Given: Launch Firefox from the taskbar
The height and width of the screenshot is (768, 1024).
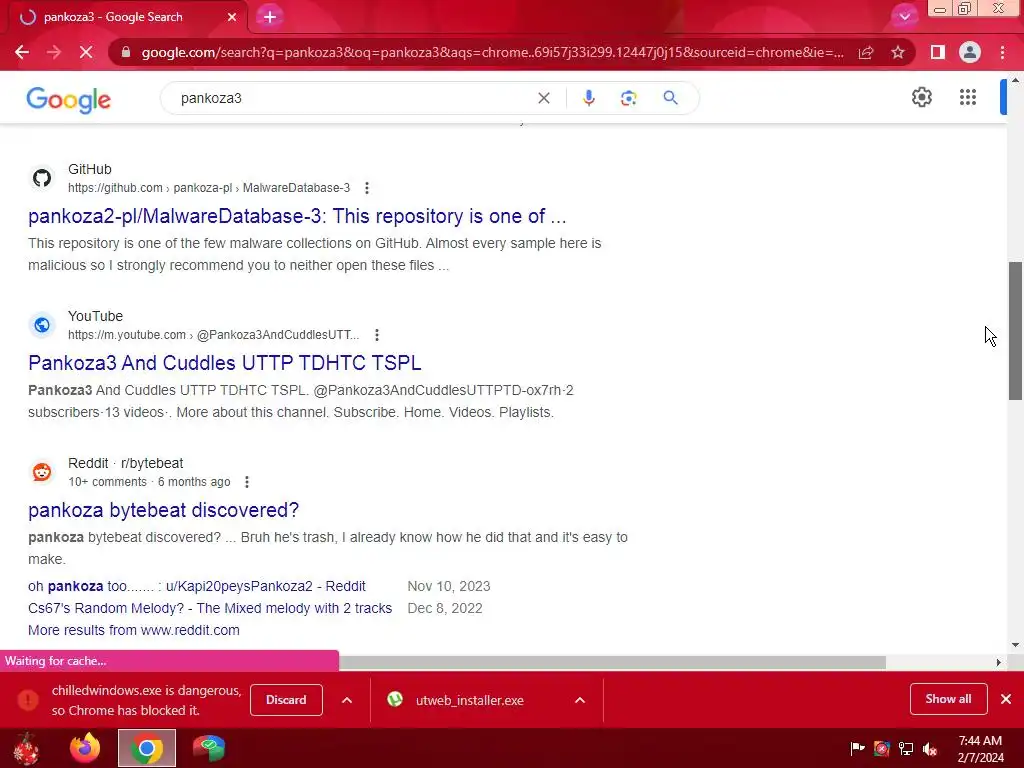Looking at the screenshot, I should 85,748.
